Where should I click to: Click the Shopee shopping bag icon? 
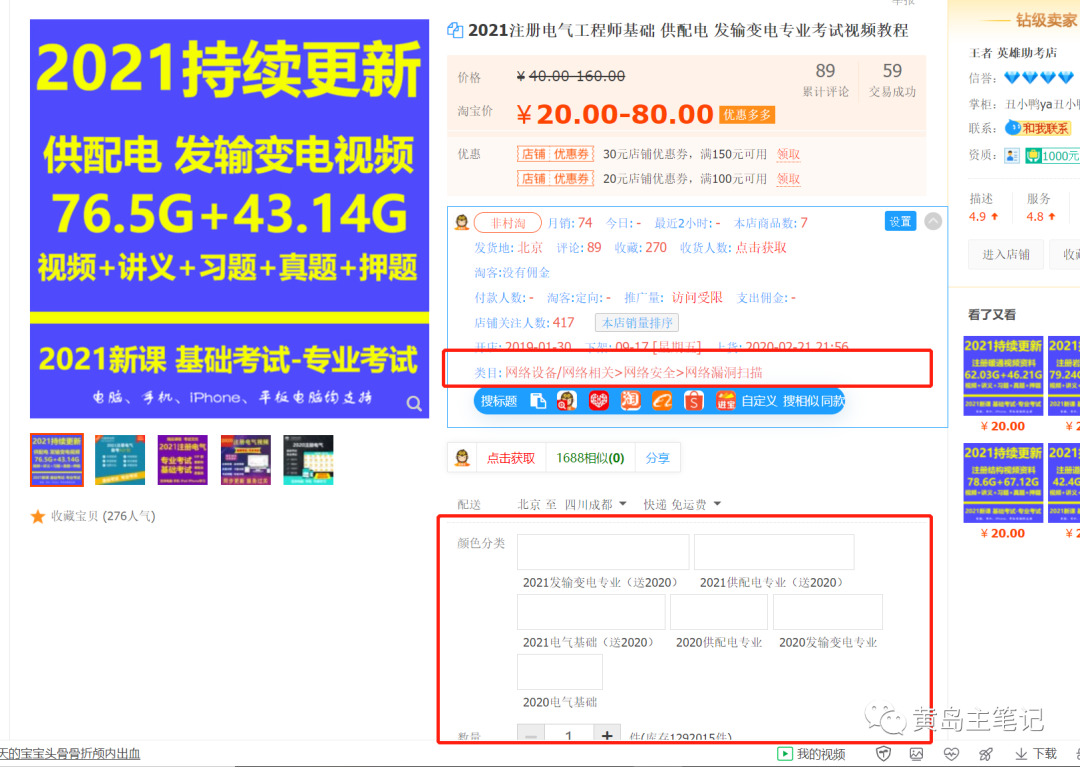(694, 401)
